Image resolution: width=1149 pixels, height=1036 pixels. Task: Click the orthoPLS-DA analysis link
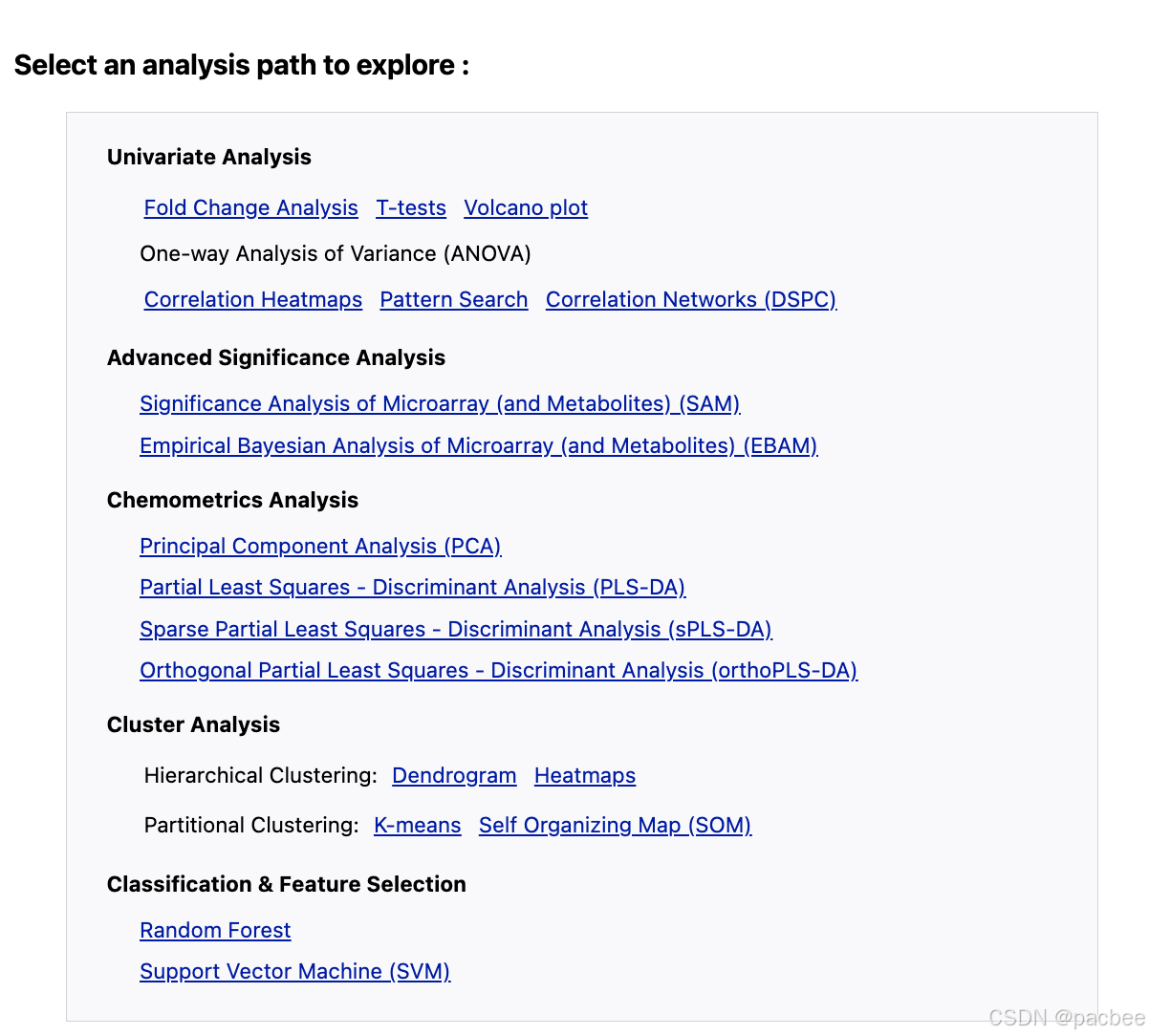tap(498, 671)
